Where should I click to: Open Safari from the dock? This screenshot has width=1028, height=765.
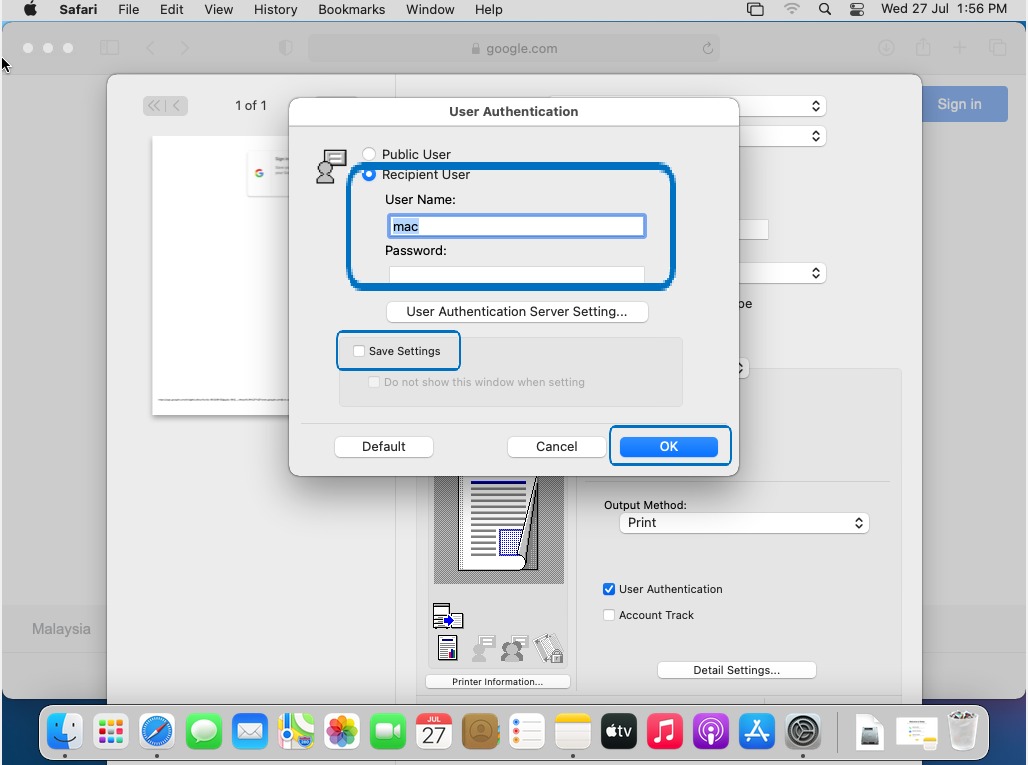click(157, 733)
